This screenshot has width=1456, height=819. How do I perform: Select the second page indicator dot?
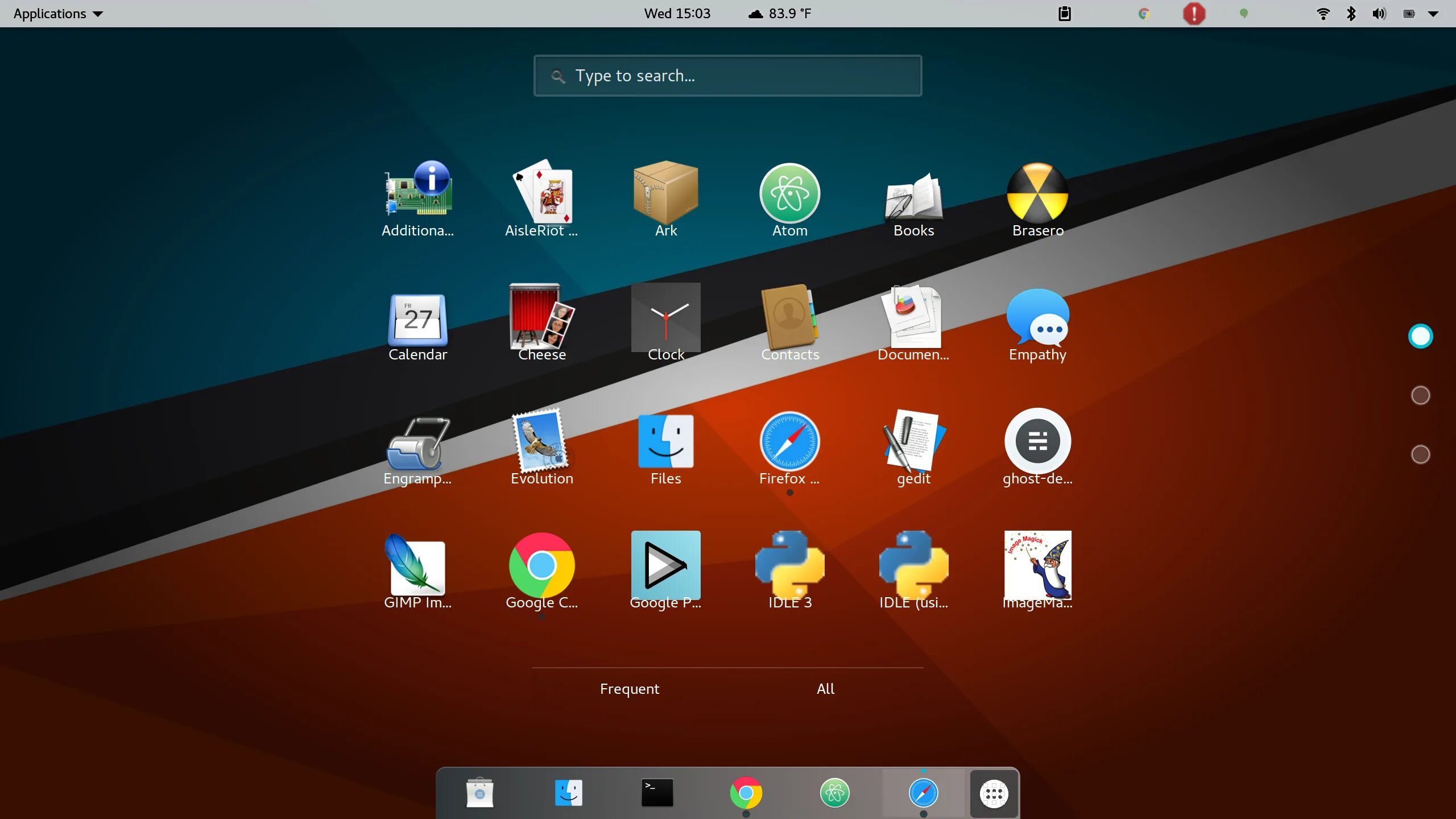click(1420, 395)
